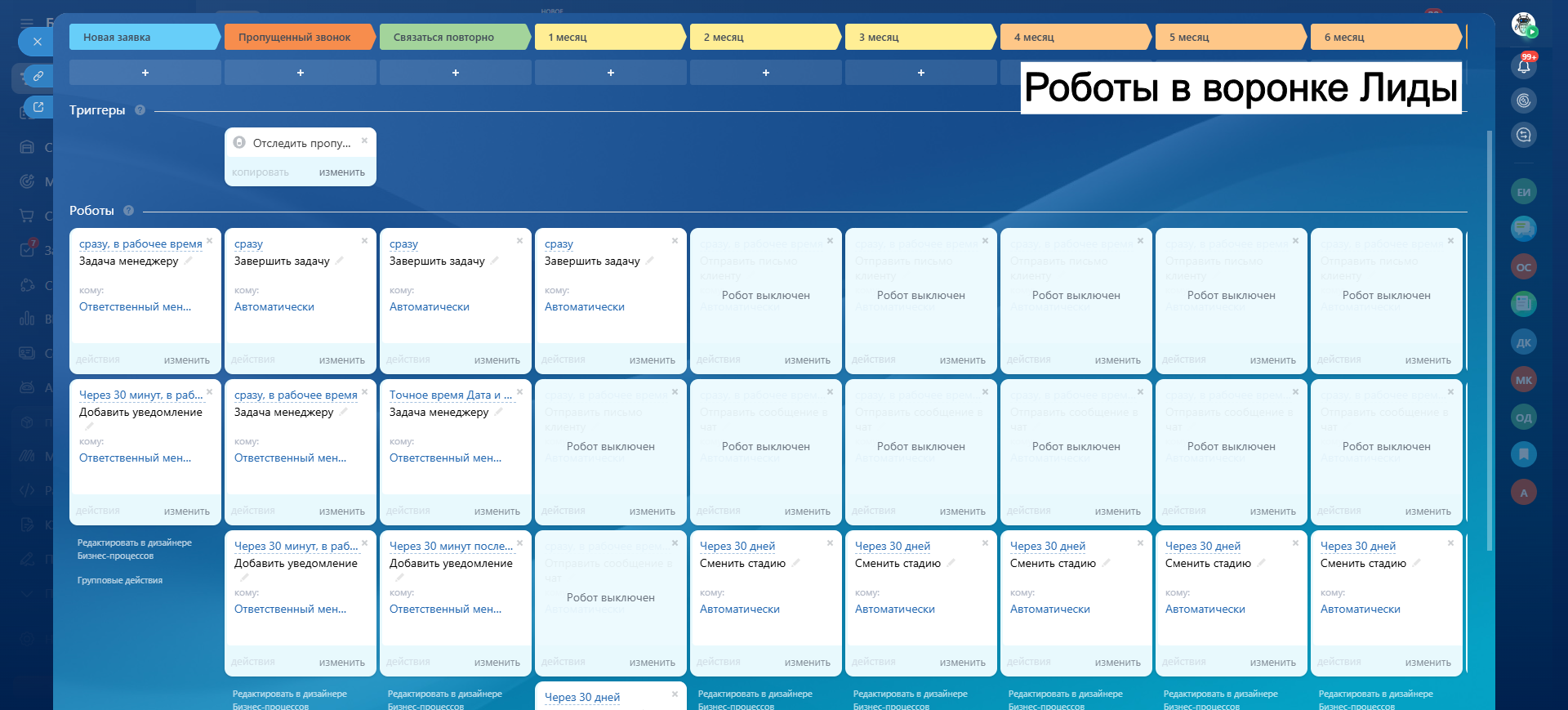The height and width of the screenshot is (710, 1568).
Task: Remove the 'Через 30 минут после...' robot
Action: pos(519,543)
